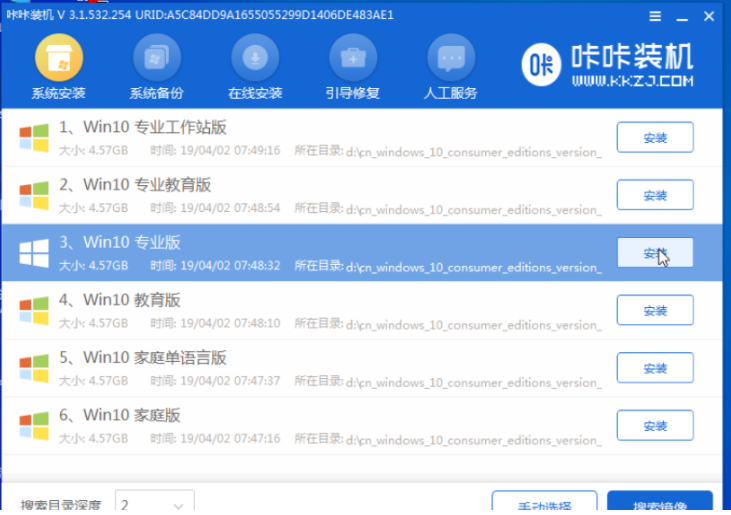Open the 系统备份 (System Backup) icon
Viewport: 731px width, 515px height.
click(x=156, y=58)
